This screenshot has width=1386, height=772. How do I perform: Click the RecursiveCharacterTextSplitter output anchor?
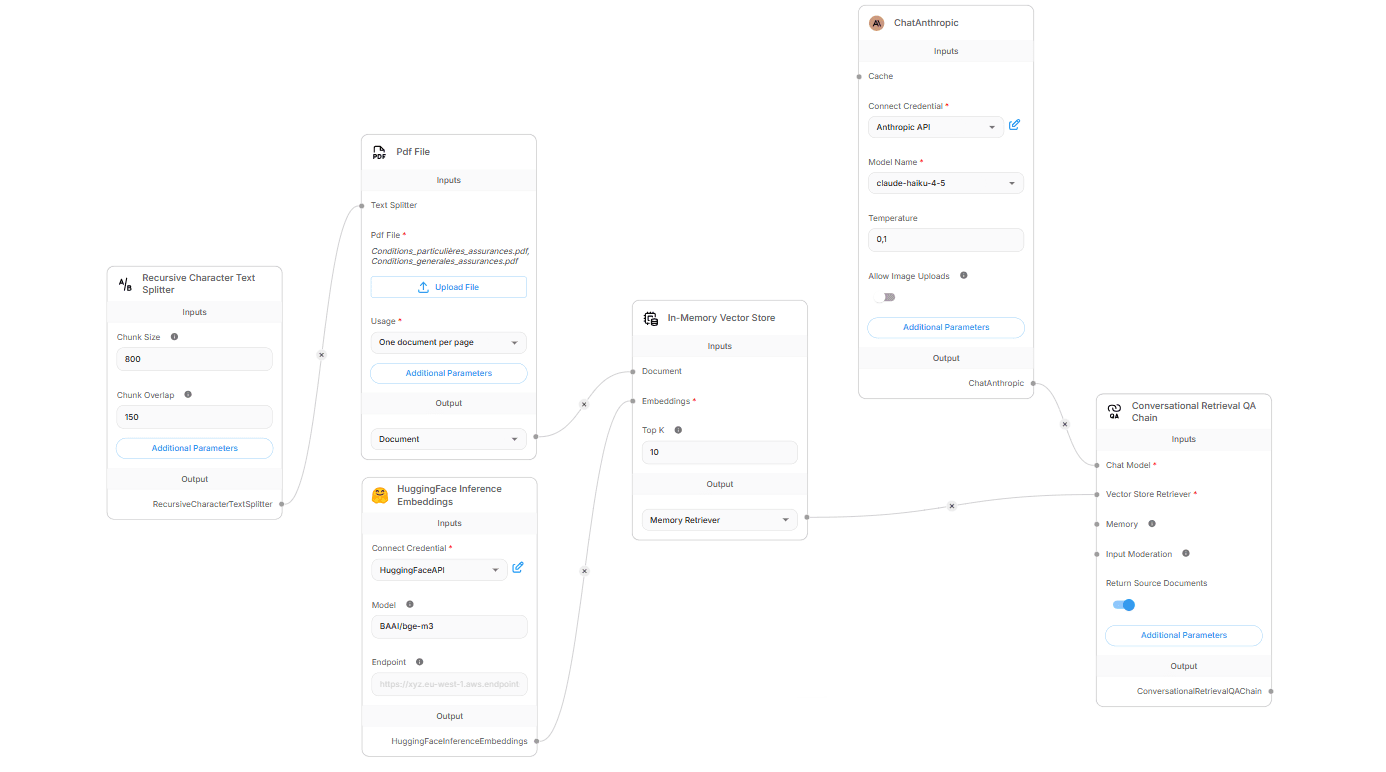282,504
